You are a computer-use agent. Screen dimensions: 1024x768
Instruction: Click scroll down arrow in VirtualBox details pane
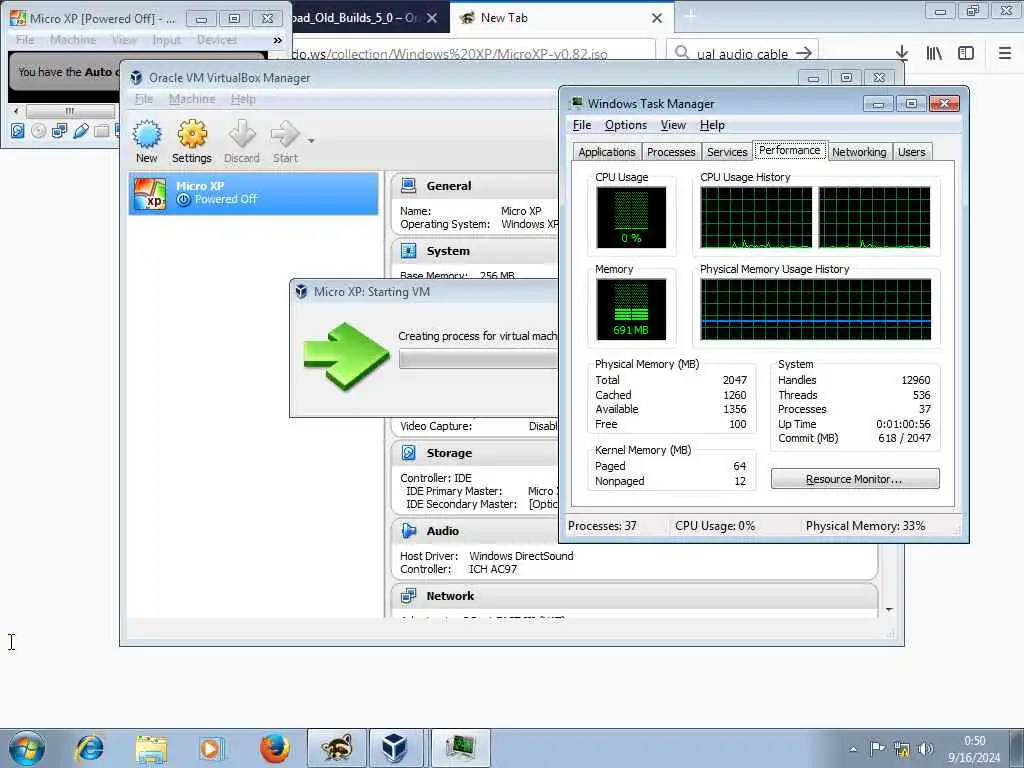889,609
